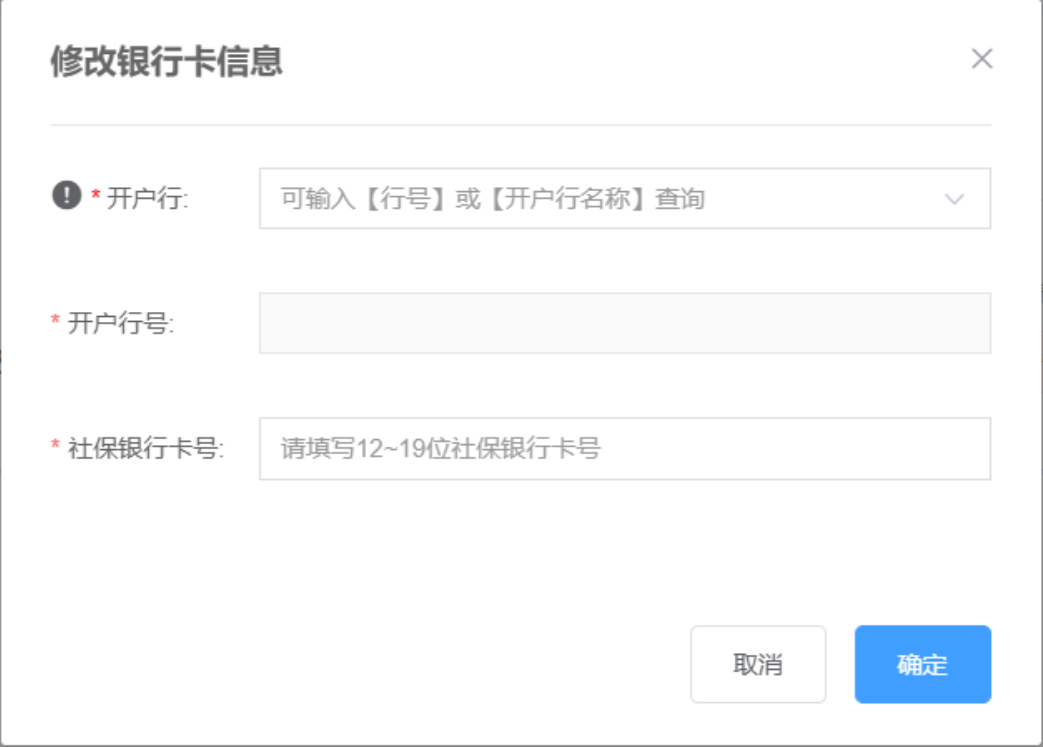
Task: Click the red asterisk before 开户行号
Action: (x=56, y=322)
